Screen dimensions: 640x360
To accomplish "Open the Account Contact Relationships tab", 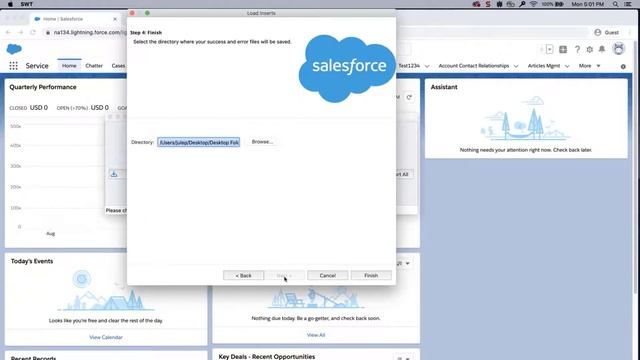I will (473, 66).
